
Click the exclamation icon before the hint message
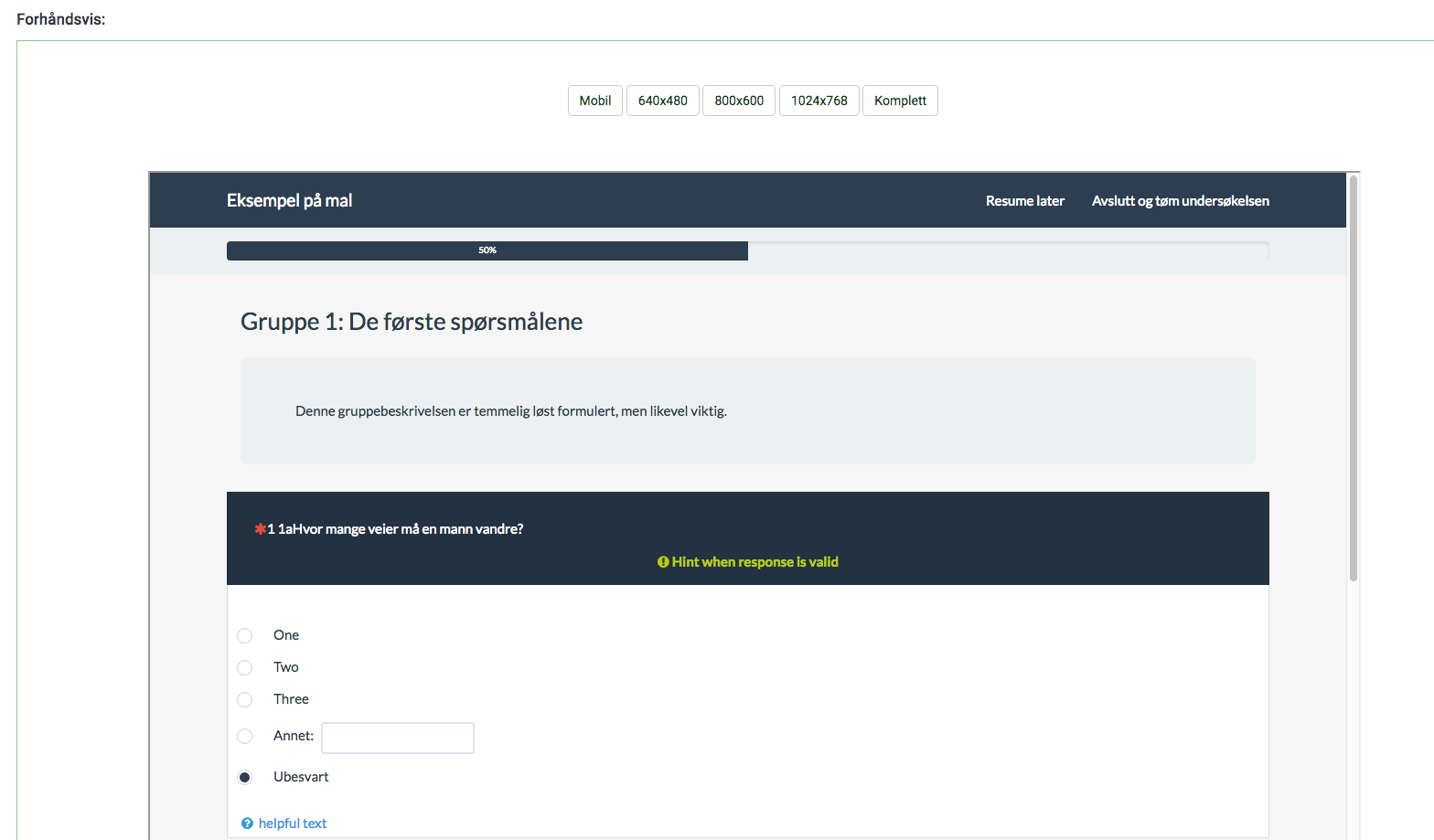coord(663,562)
